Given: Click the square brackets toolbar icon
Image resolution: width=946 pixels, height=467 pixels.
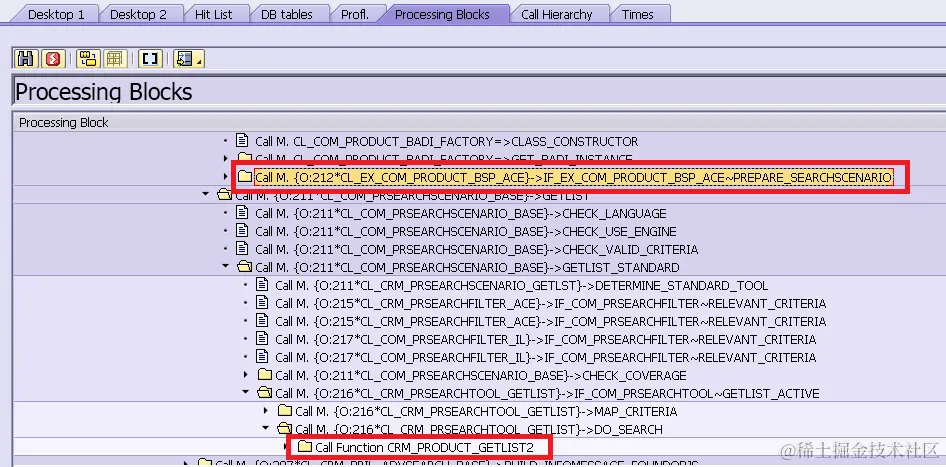Looking at the screenshot, I should pos(150,59).
